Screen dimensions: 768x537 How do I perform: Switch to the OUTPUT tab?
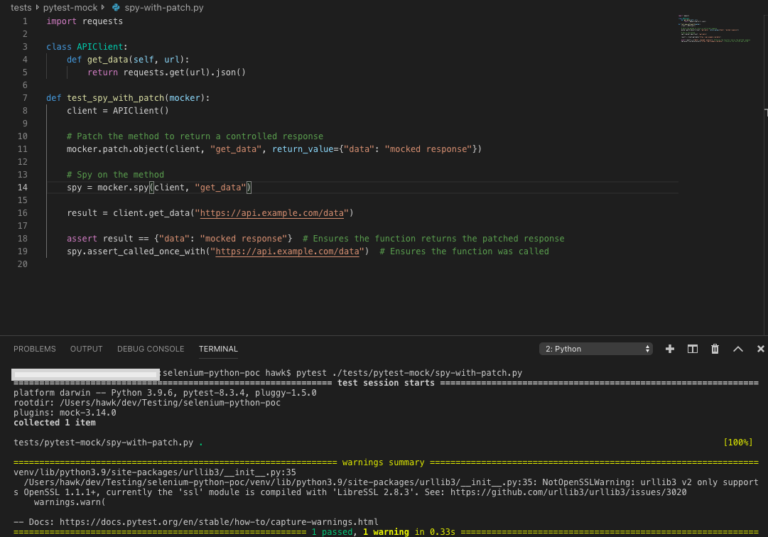coord(86,349)
